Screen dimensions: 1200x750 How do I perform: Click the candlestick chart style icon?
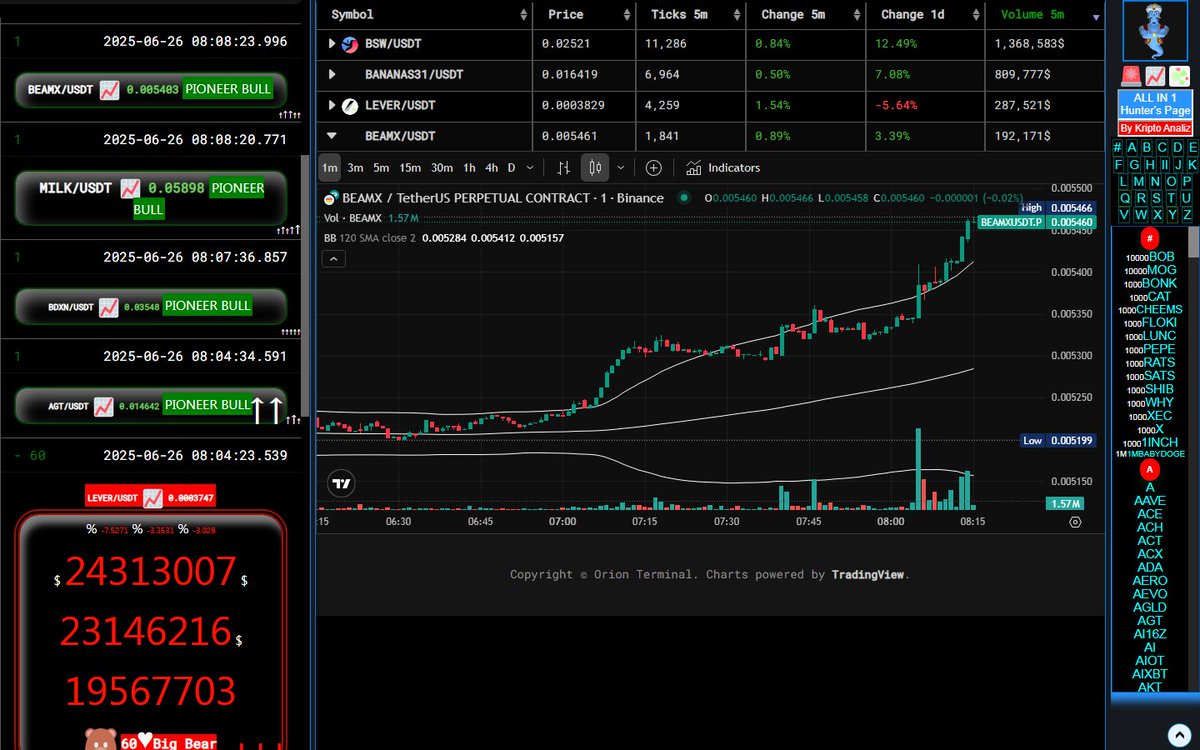pyautogui.click(x=594, y=168)
